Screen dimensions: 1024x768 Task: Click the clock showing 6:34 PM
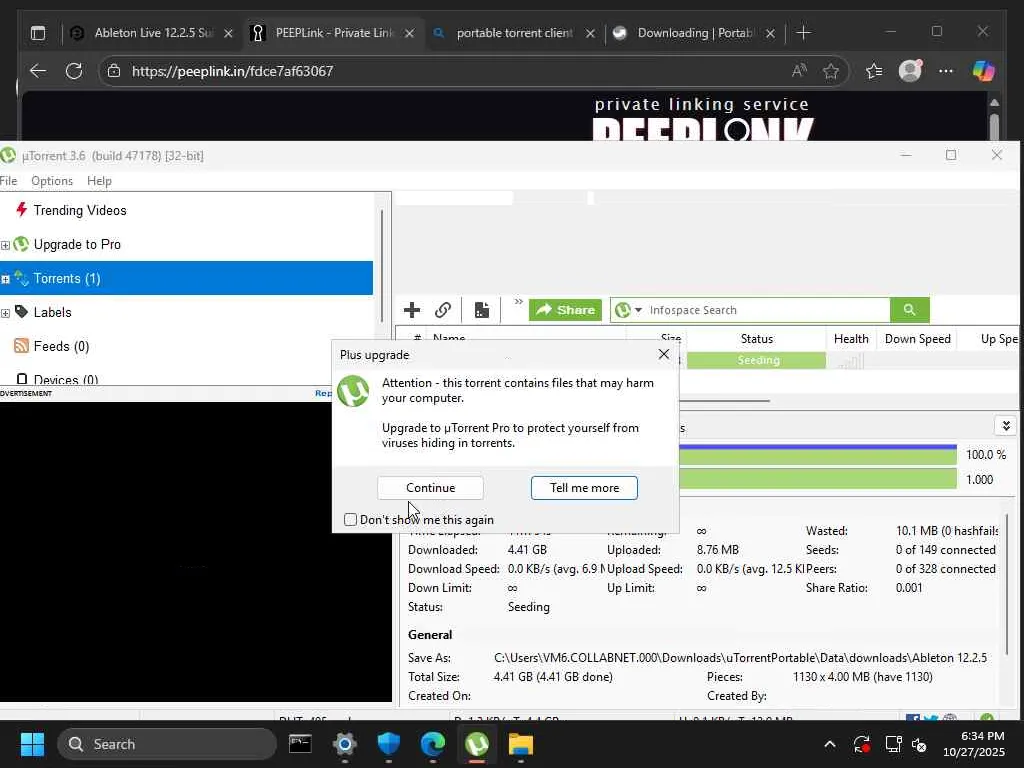point(982,735)
